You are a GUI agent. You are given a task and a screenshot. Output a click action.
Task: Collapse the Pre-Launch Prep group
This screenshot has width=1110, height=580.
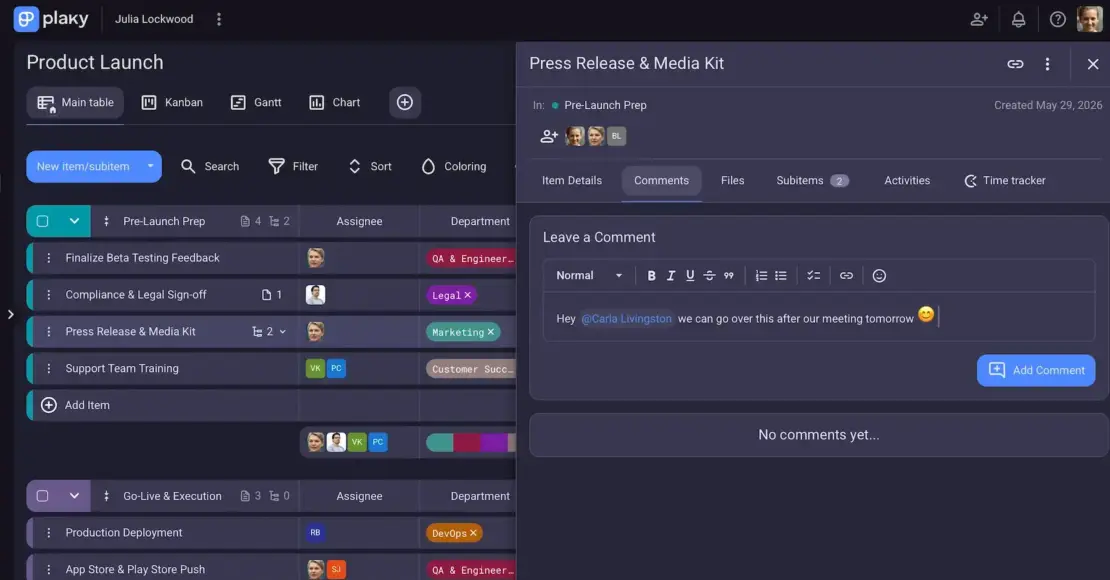click(74, 221)
